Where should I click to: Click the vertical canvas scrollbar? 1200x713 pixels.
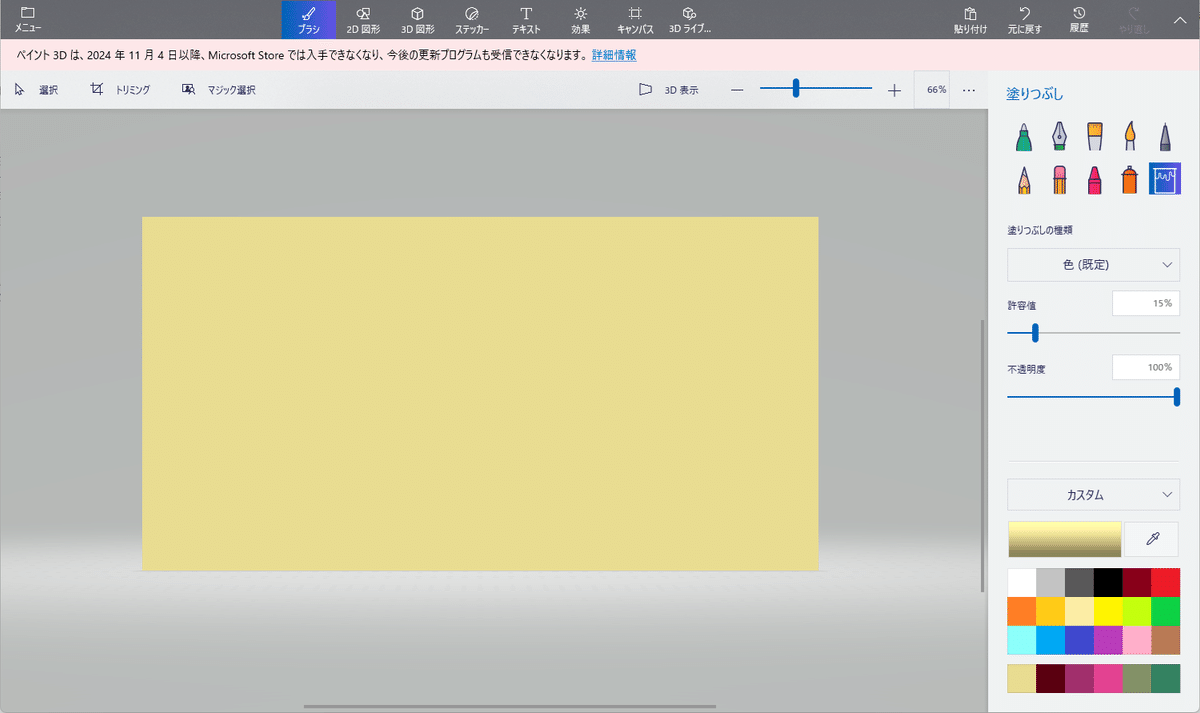tap(983, 454)
